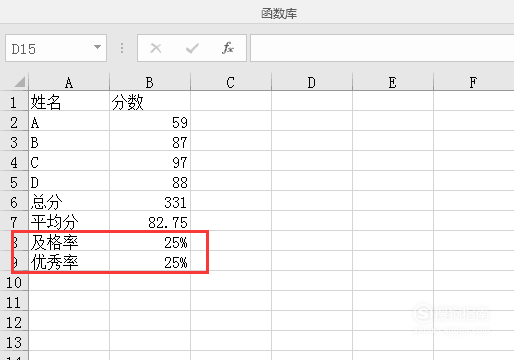Click the average cell 82.75
This screenshot has width=514, height=360.
coord(150,221)
